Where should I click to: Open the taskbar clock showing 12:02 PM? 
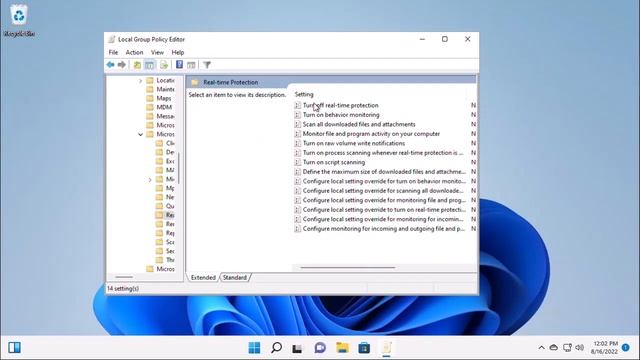[x=605, y=348]
